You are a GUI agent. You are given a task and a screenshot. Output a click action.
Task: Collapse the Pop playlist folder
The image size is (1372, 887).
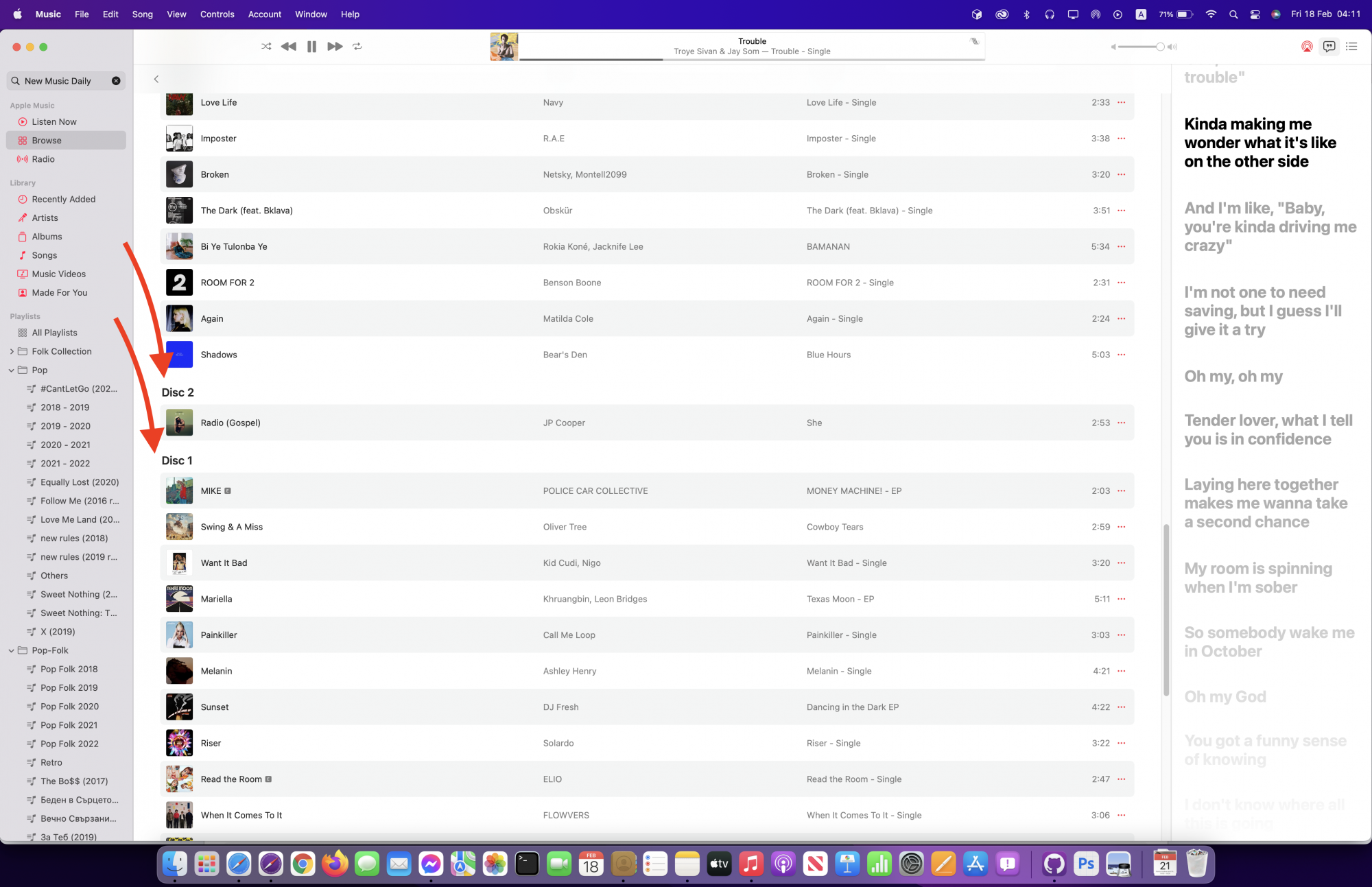point(12,370)
